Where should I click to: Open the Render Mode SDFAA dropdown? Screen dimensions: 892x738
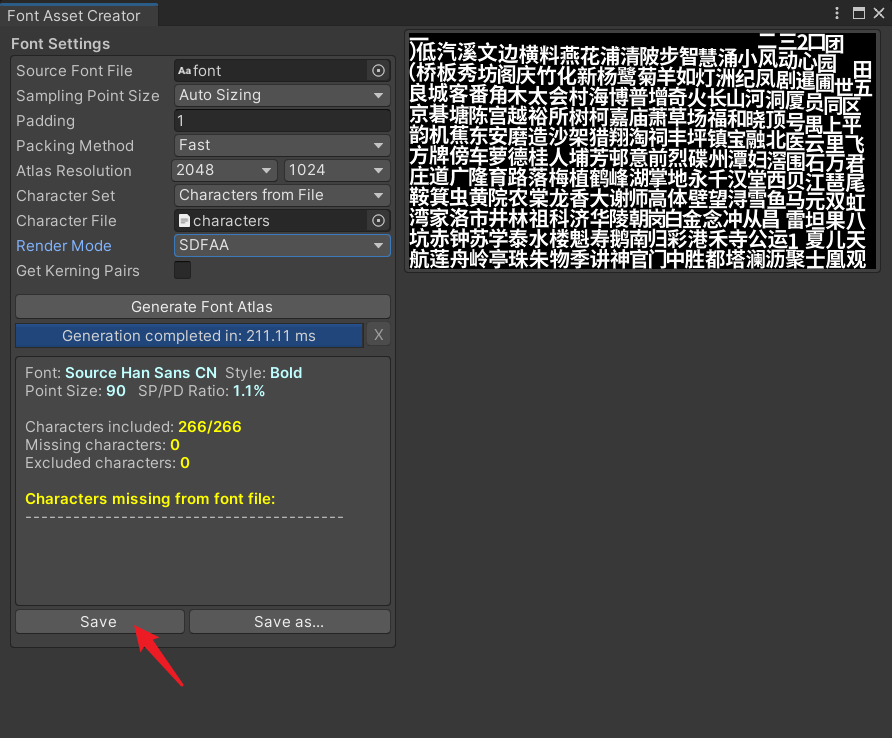(282, 245)
